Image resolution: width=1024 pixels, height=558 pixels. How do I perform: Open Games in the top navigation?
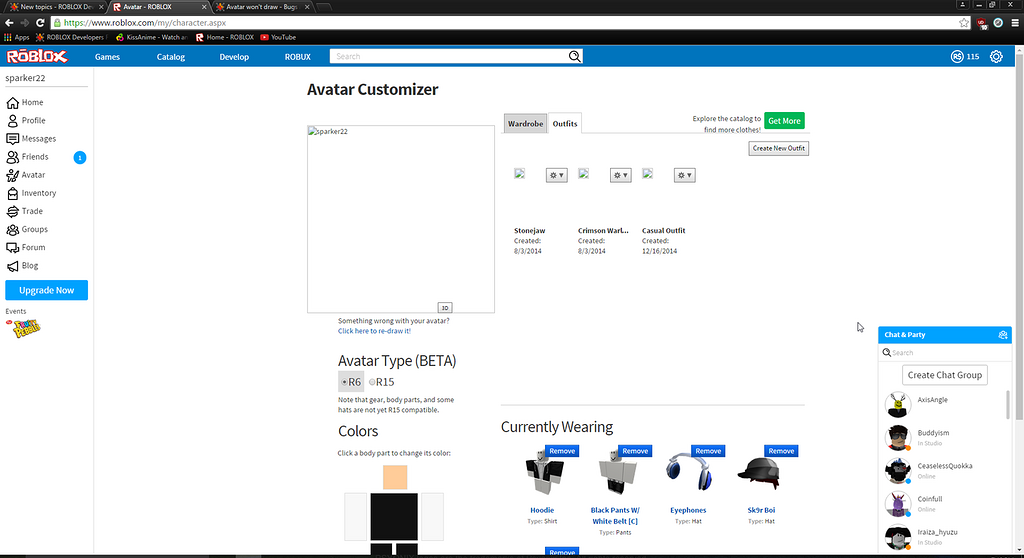[107, 57]
